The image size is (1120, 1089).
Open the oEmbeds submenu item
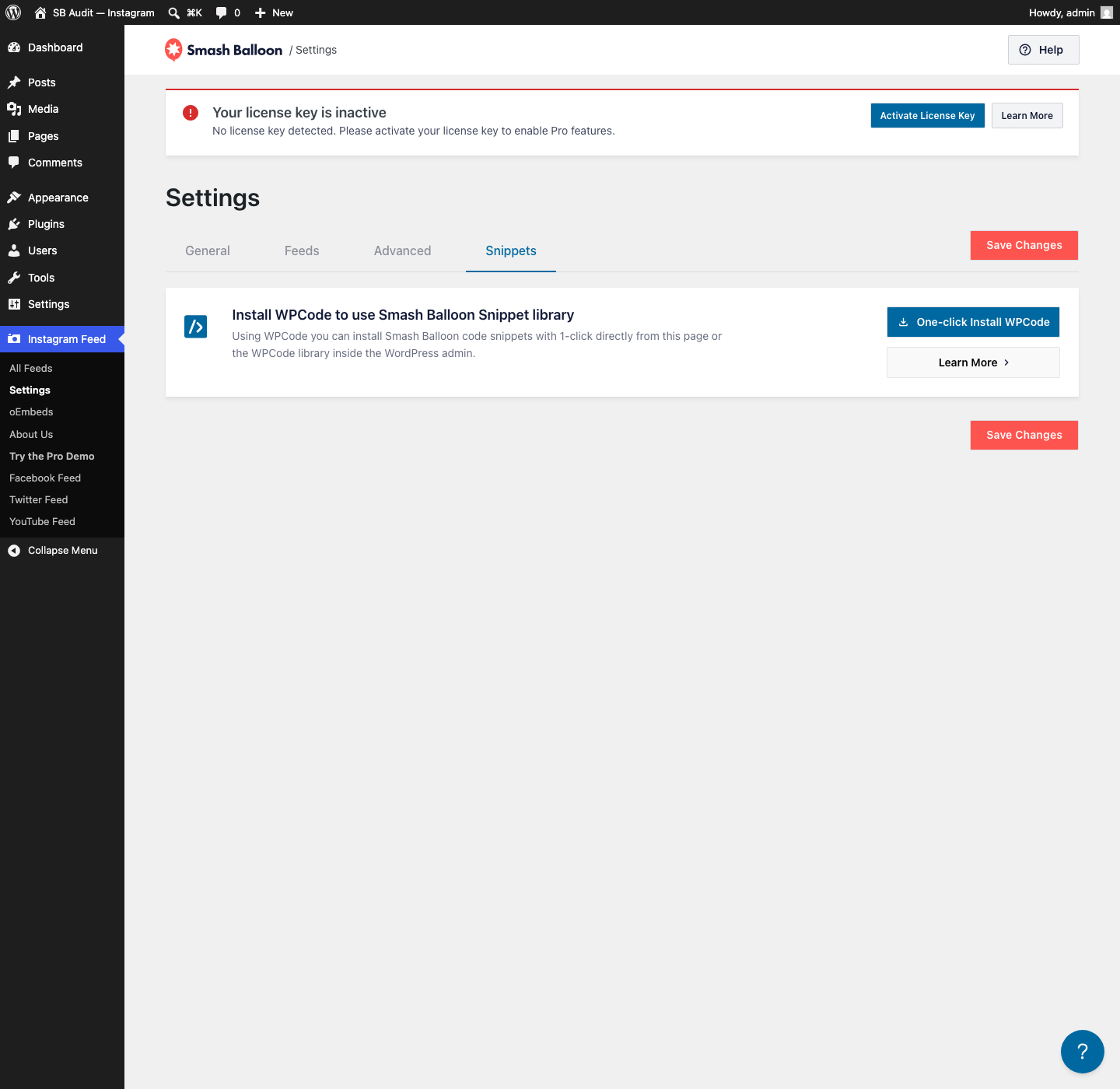(x=31, y=411)
